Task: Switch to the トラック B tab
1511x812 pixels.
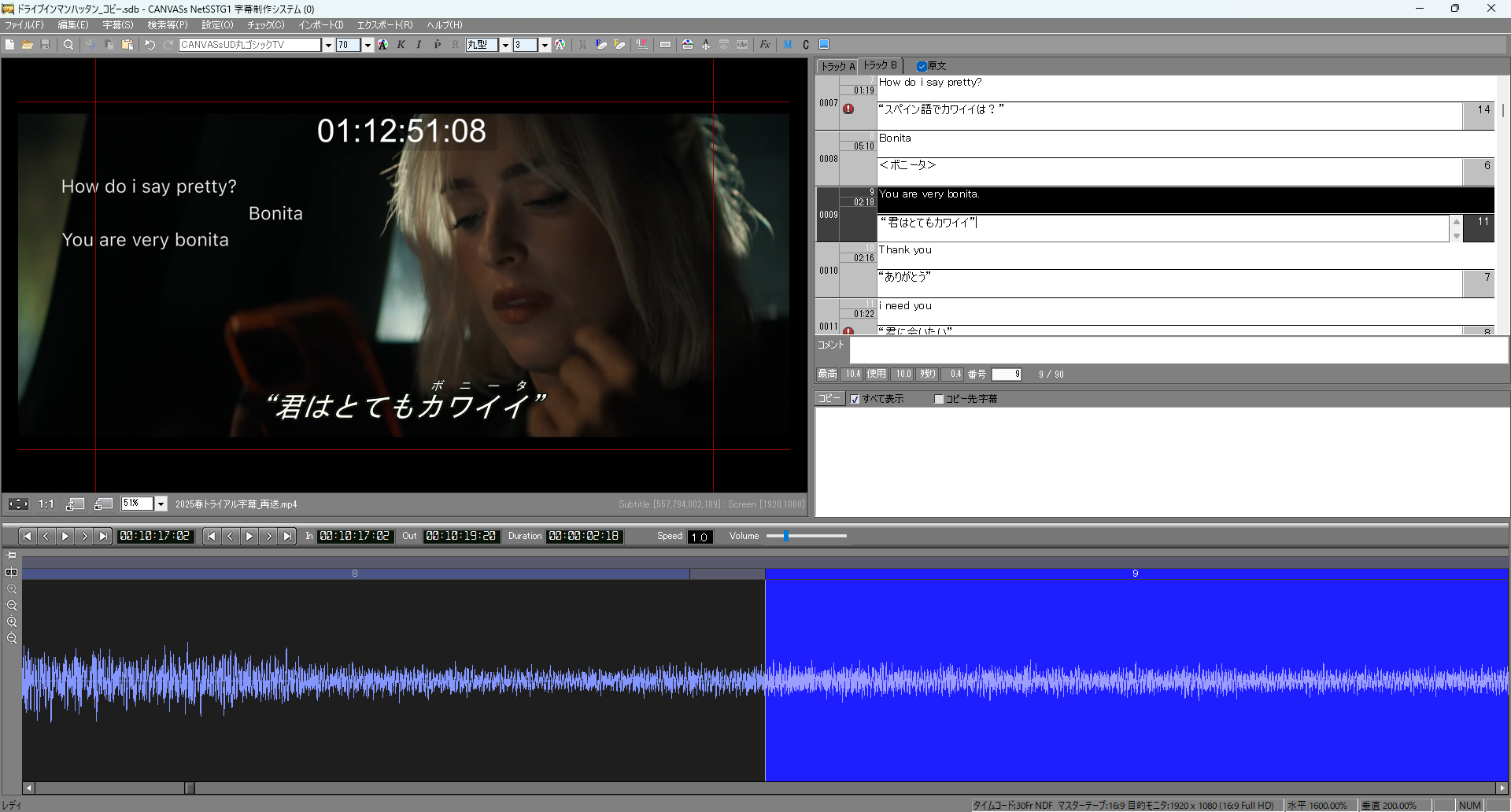Action: pyautogui.click(x=880, y=65)
